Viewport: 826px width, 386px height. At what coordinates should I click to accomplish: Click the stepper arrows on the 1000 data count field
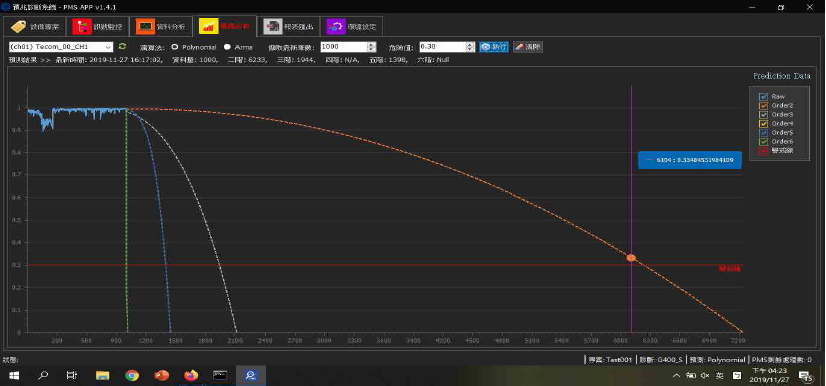[371, 47]
